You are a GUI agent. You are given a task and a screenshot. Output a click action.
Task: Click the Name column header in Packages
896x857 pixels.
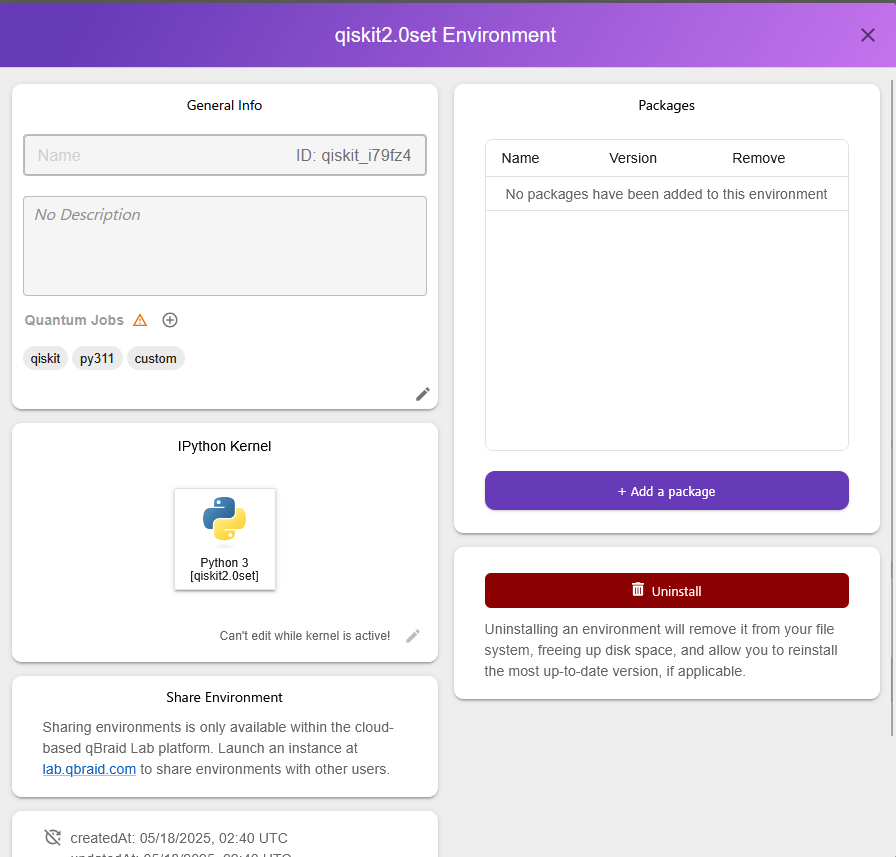tap(520, 158)
